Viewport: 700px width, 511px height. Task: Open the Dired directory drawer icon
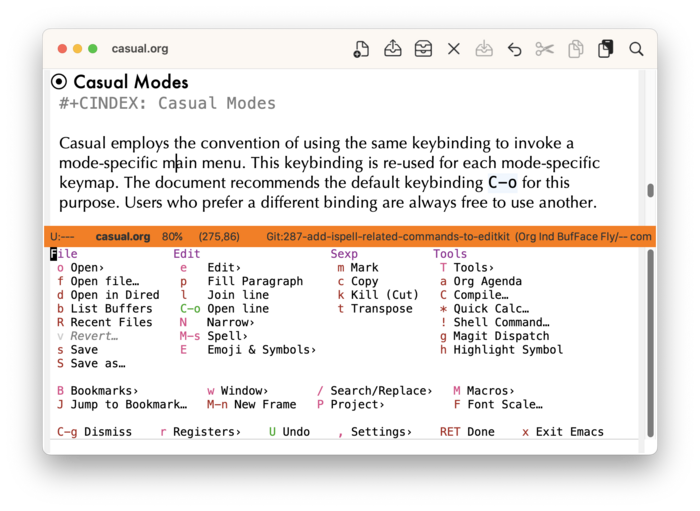(423, 49)
